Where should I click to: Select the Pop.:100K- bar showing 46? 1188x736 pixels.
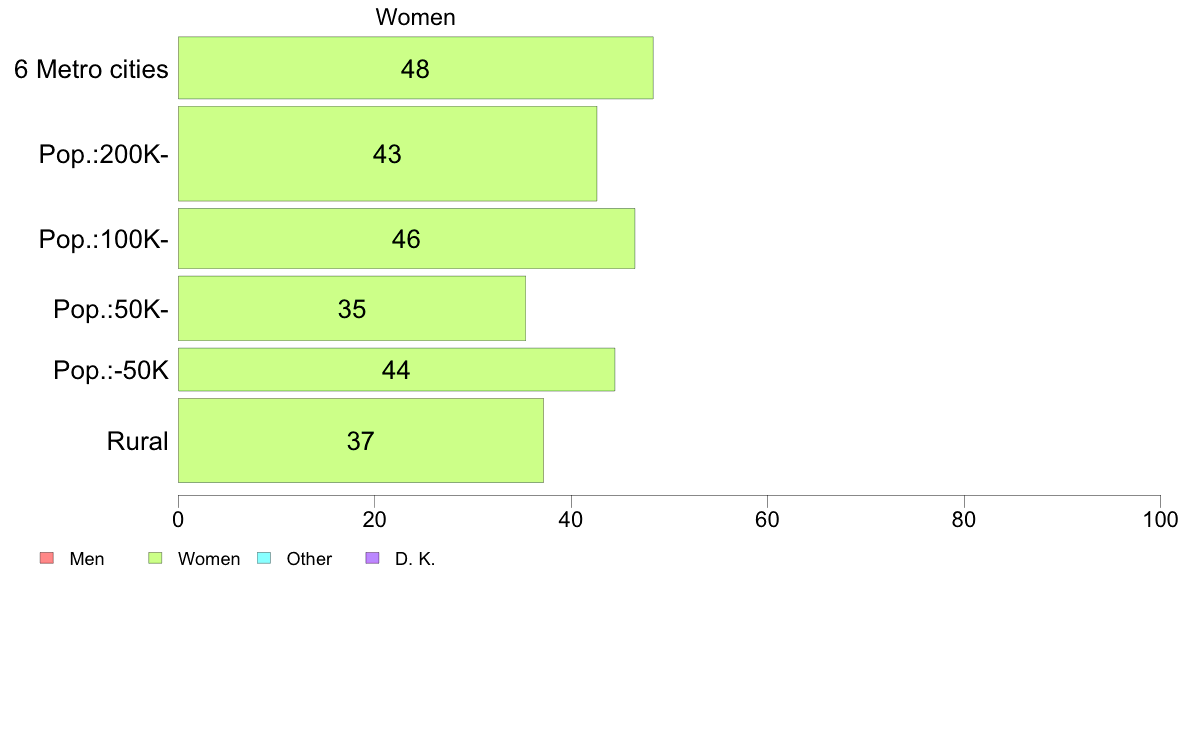(x=406, y=239)
